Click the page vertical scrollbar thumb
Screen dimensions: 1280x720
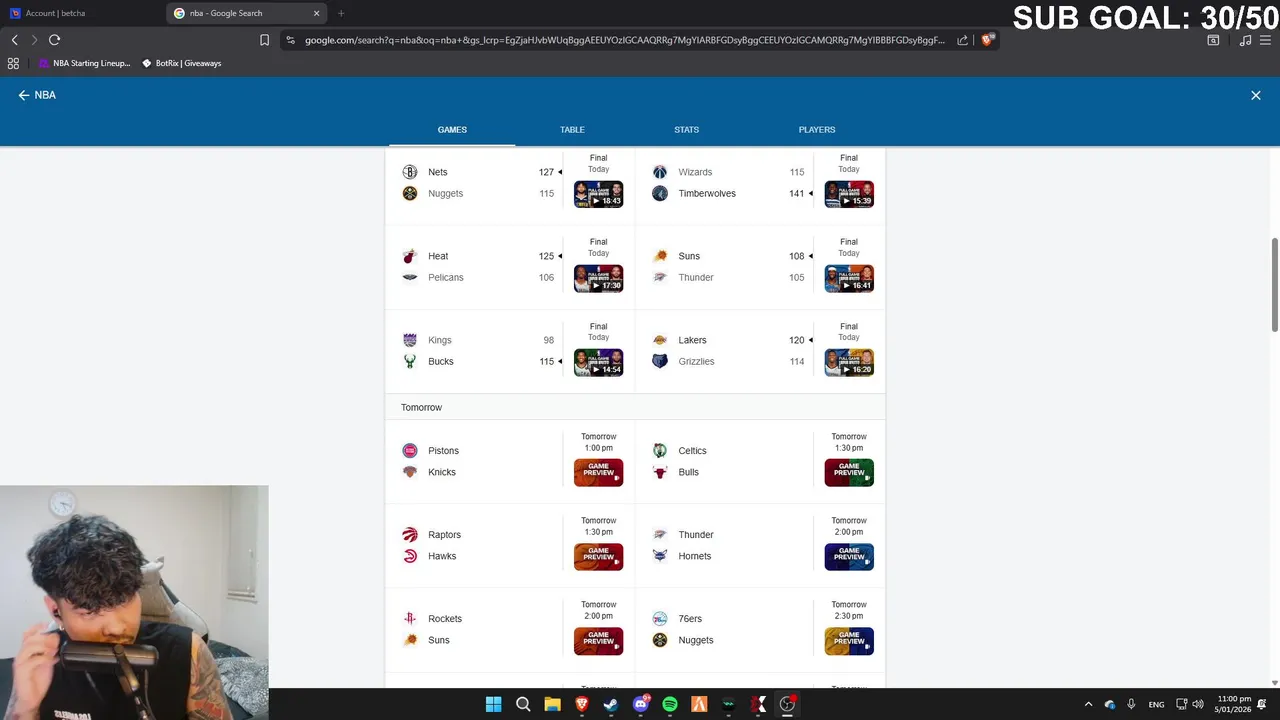point(1274,284)
